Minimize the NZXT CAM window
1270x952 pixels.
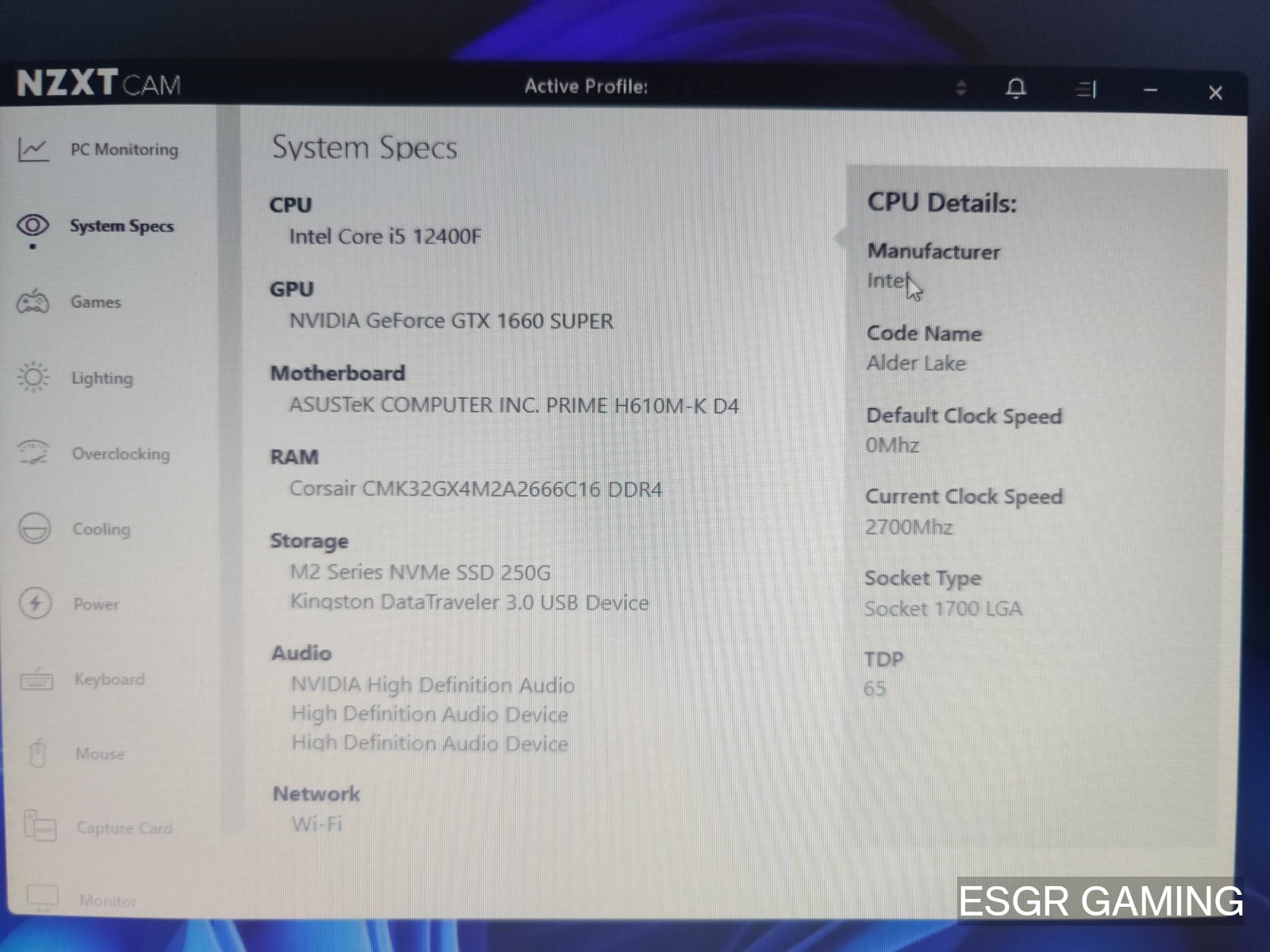pyautogui.click(x=1150, y=90)
